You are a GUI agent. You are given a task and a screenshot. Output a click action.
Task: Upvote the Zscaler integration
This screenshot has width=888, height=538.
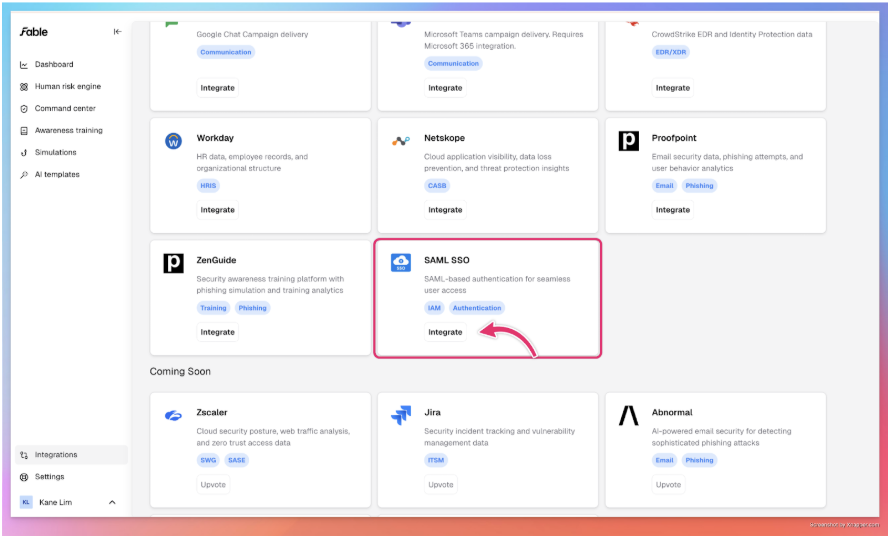[213, 485]
